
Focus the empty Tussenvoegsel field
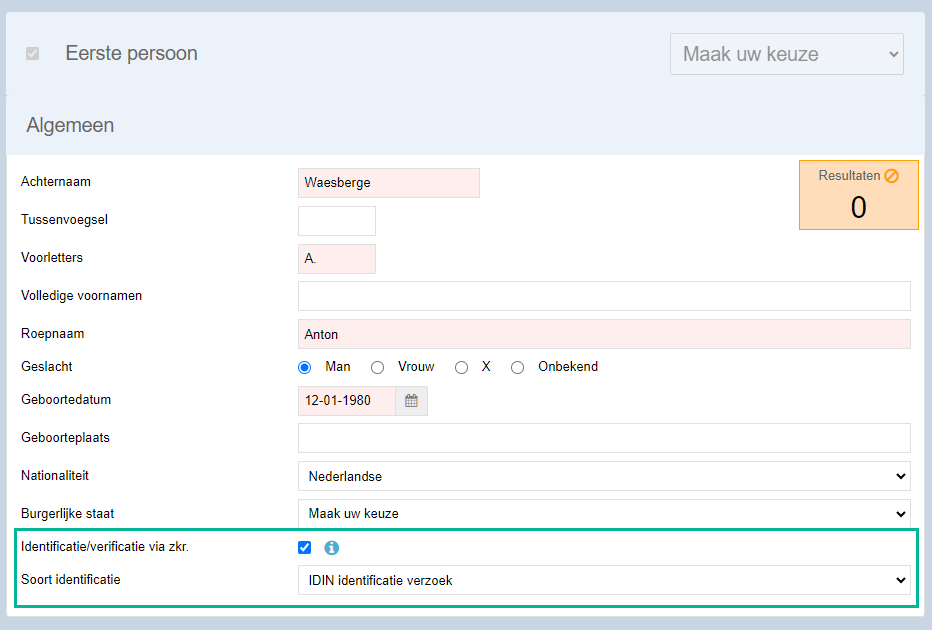tap(336, 220)
